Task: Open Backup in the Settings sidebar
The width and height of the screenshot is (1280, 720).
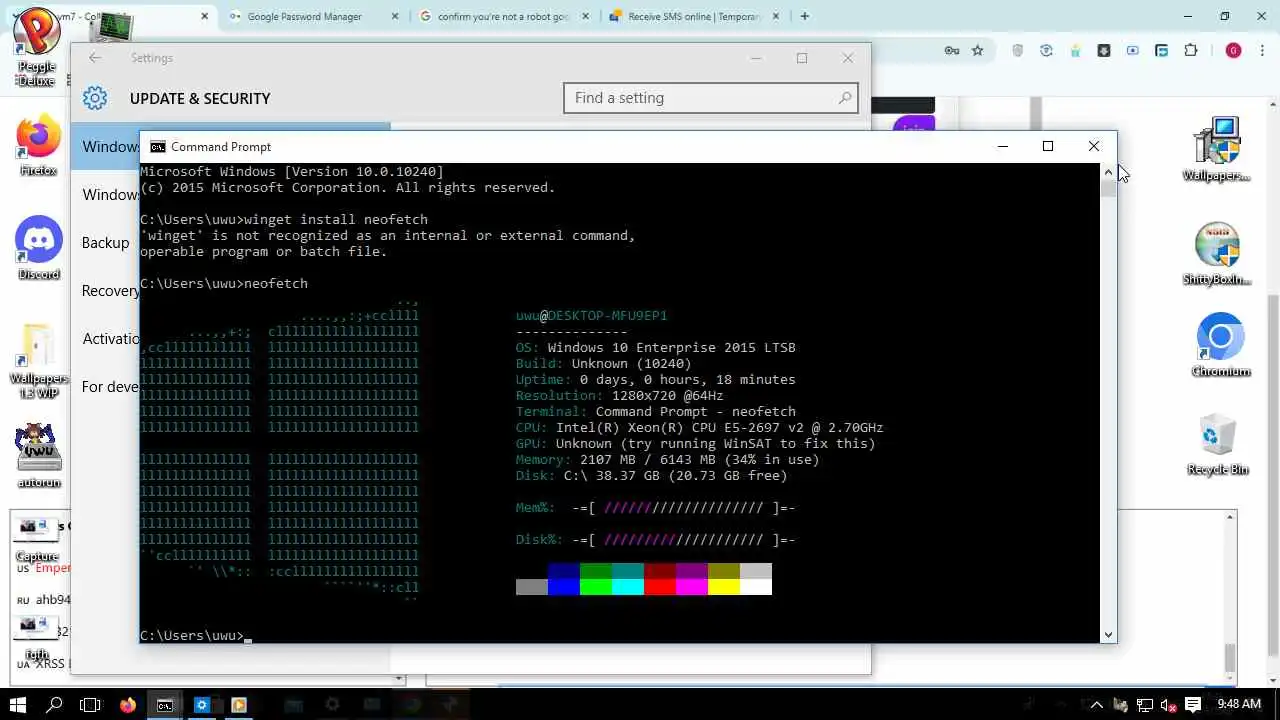Action: pyautogui.click(x=106, y=243)
